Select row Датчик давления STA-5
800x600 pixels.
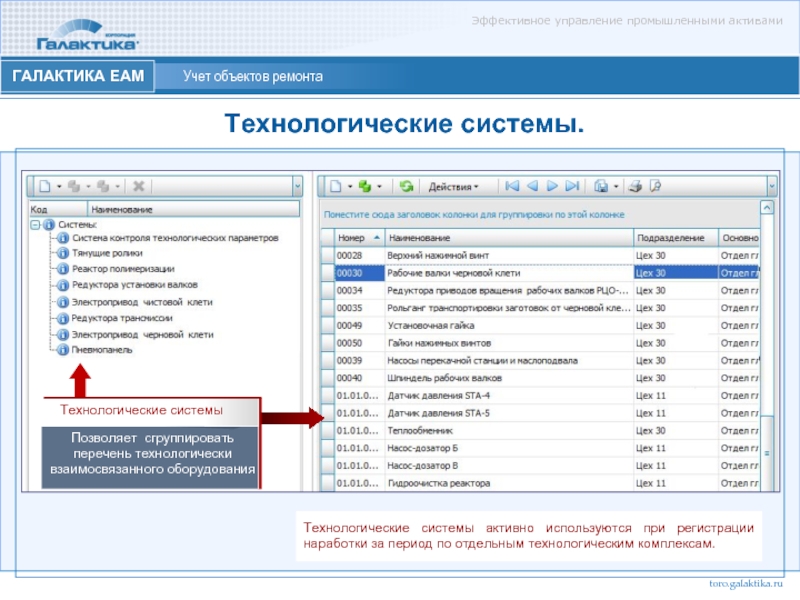tap(540, 413)
